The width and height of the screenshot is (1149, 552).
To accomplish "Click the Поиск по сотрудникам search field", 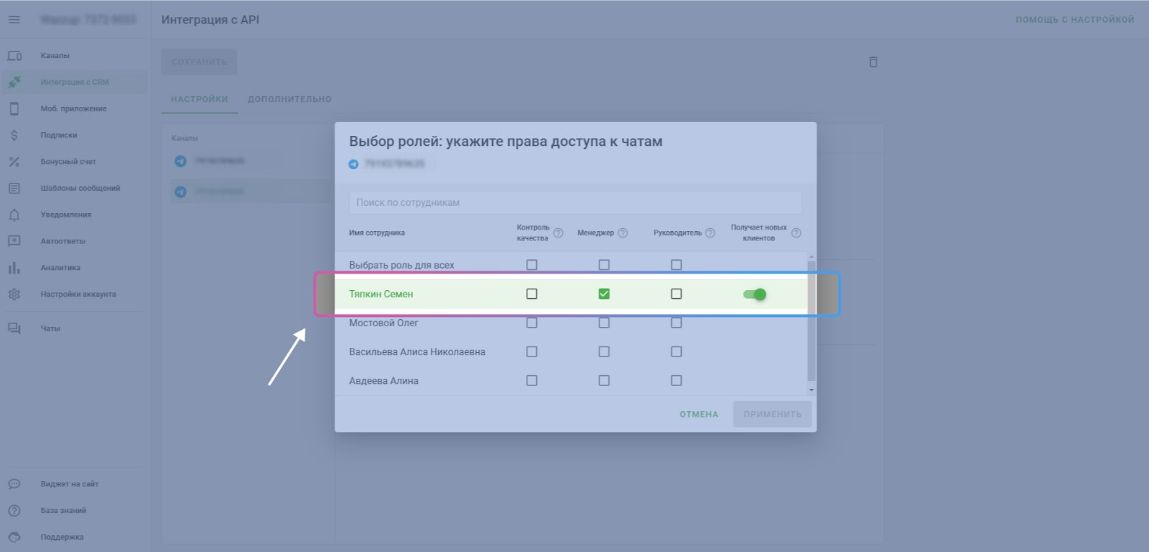I will [x=575, y=203].
